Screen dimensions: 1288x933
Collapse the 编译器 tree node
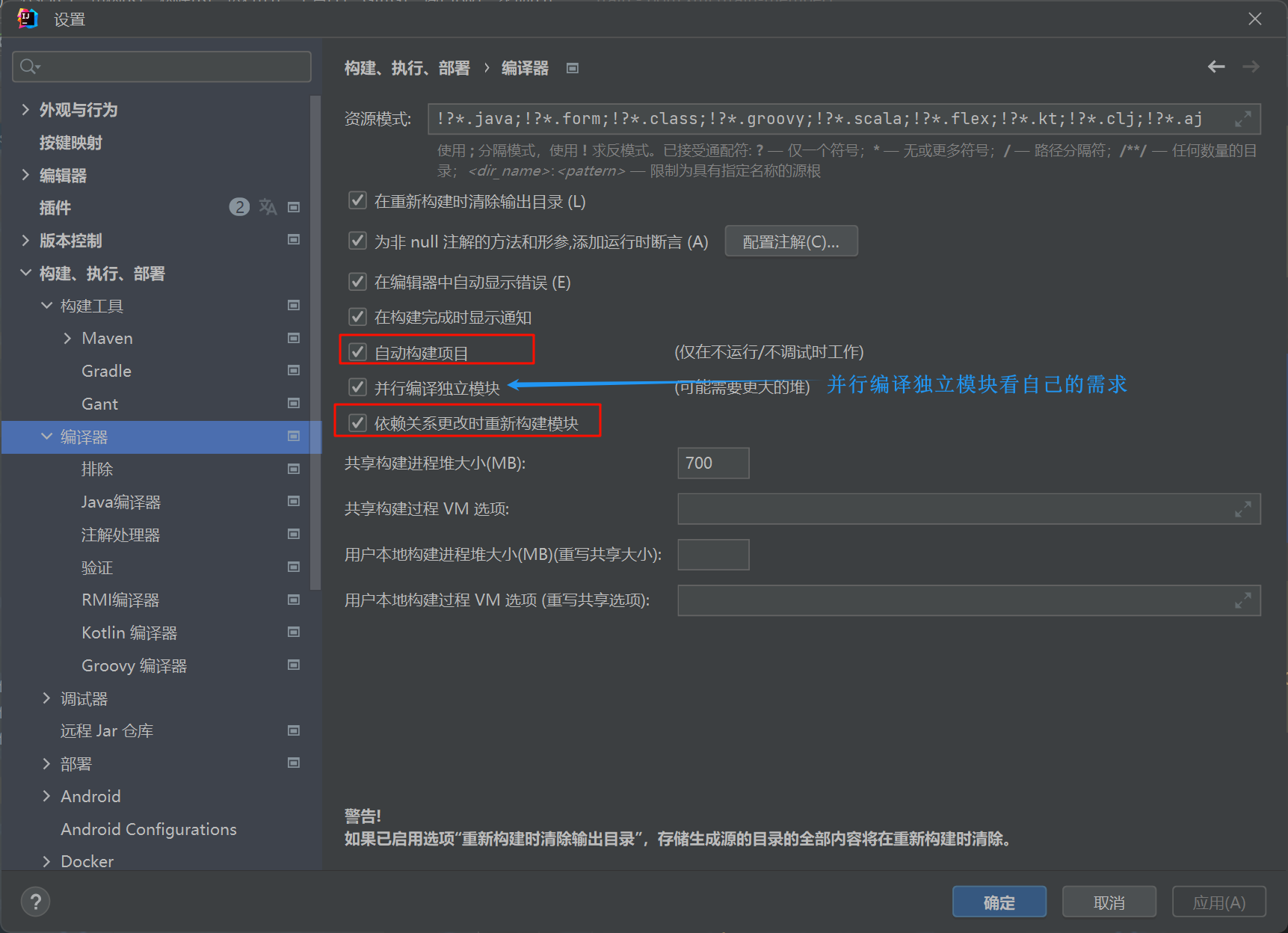[x=46, y=436]
